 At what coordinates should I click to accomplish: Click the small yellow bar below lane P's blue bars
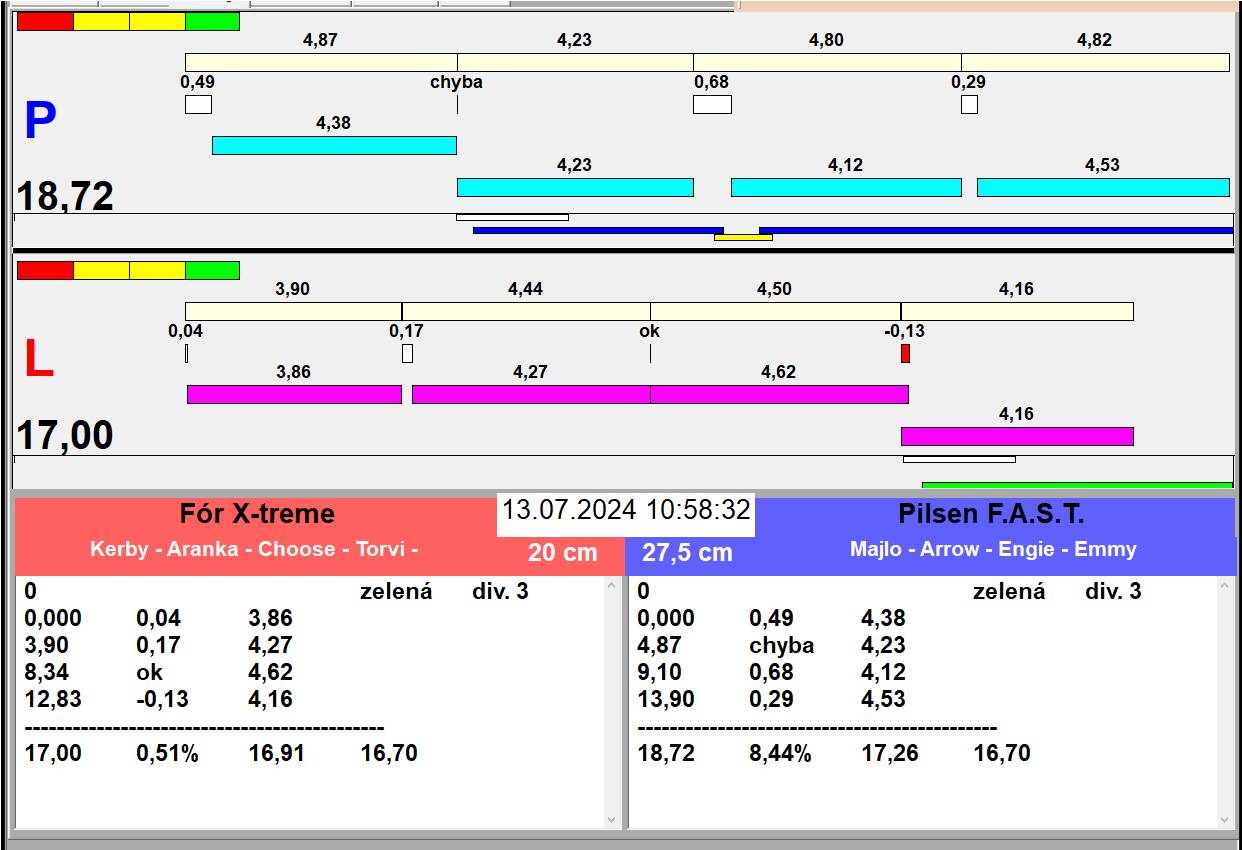743,237
